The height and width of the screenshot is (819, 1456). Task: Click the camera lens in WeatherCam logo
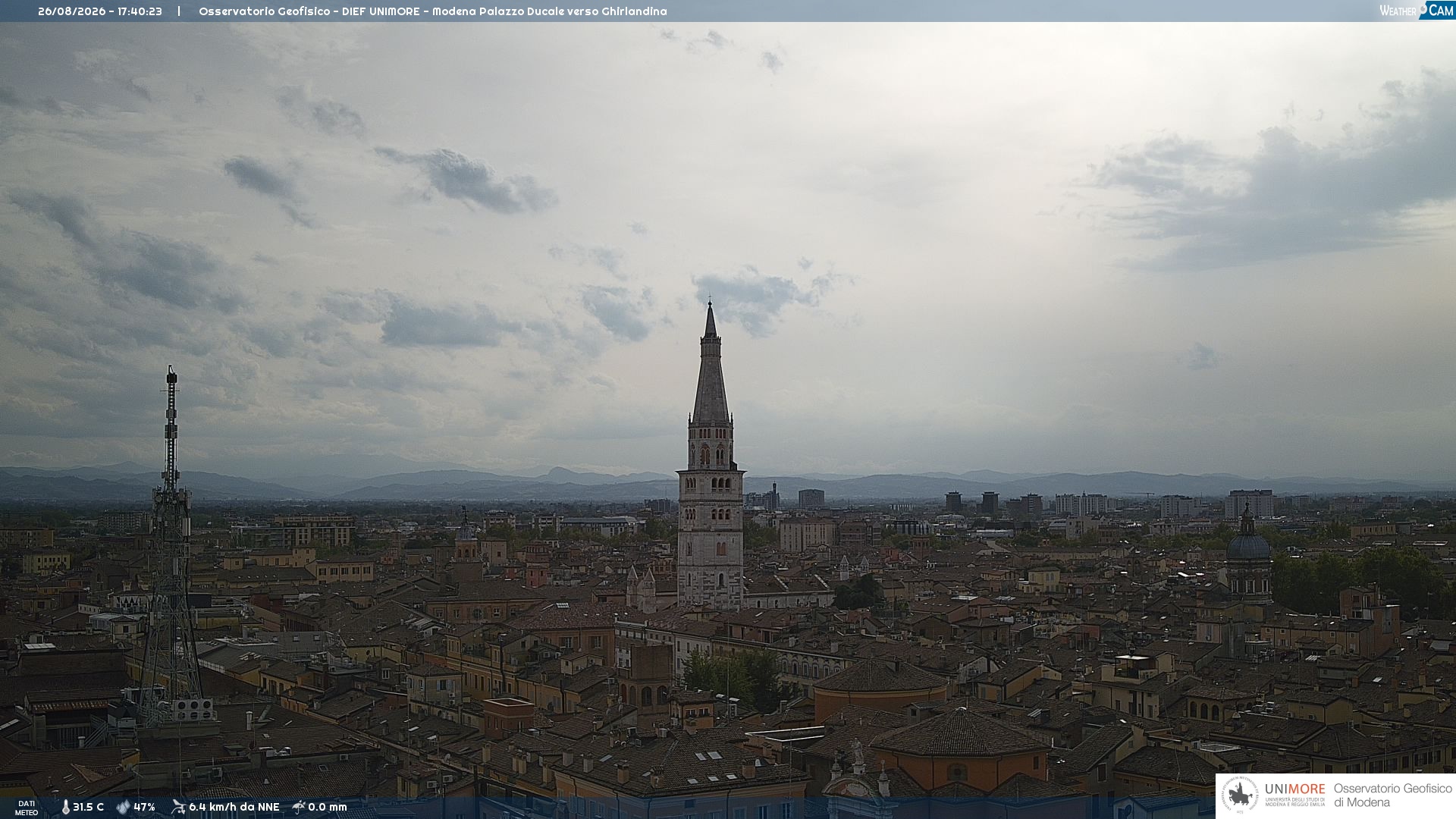point(1423,9)
